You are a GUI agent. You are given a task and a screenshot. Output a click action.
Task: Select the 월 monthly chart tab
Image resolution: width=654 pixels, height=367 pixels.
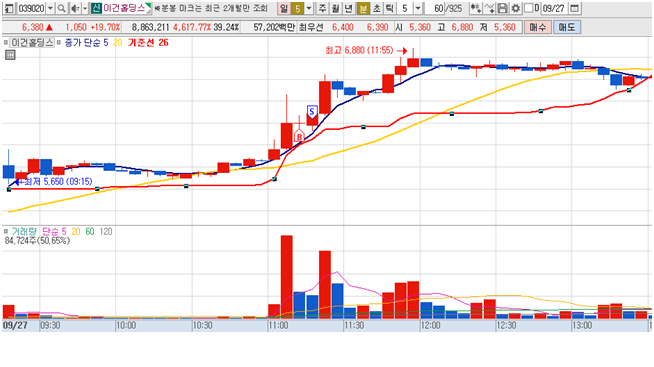click(336, 8)
